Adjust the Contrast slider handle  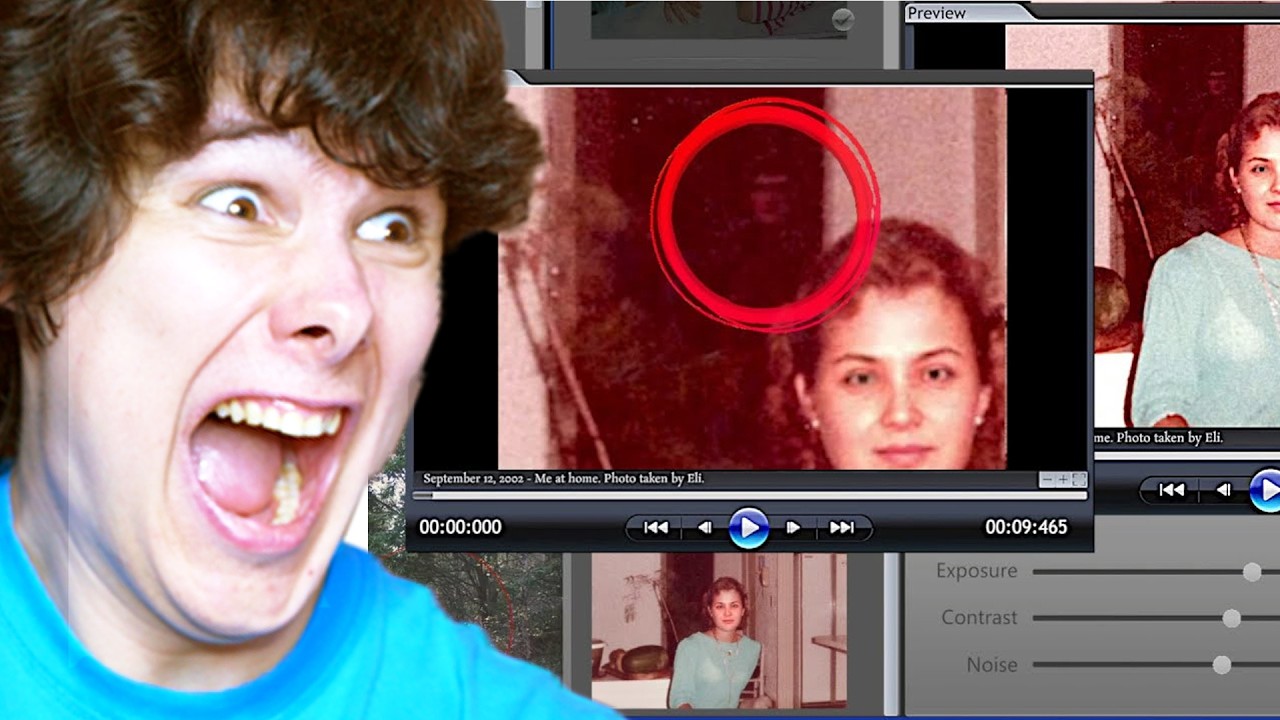[x=1231, y=618]
